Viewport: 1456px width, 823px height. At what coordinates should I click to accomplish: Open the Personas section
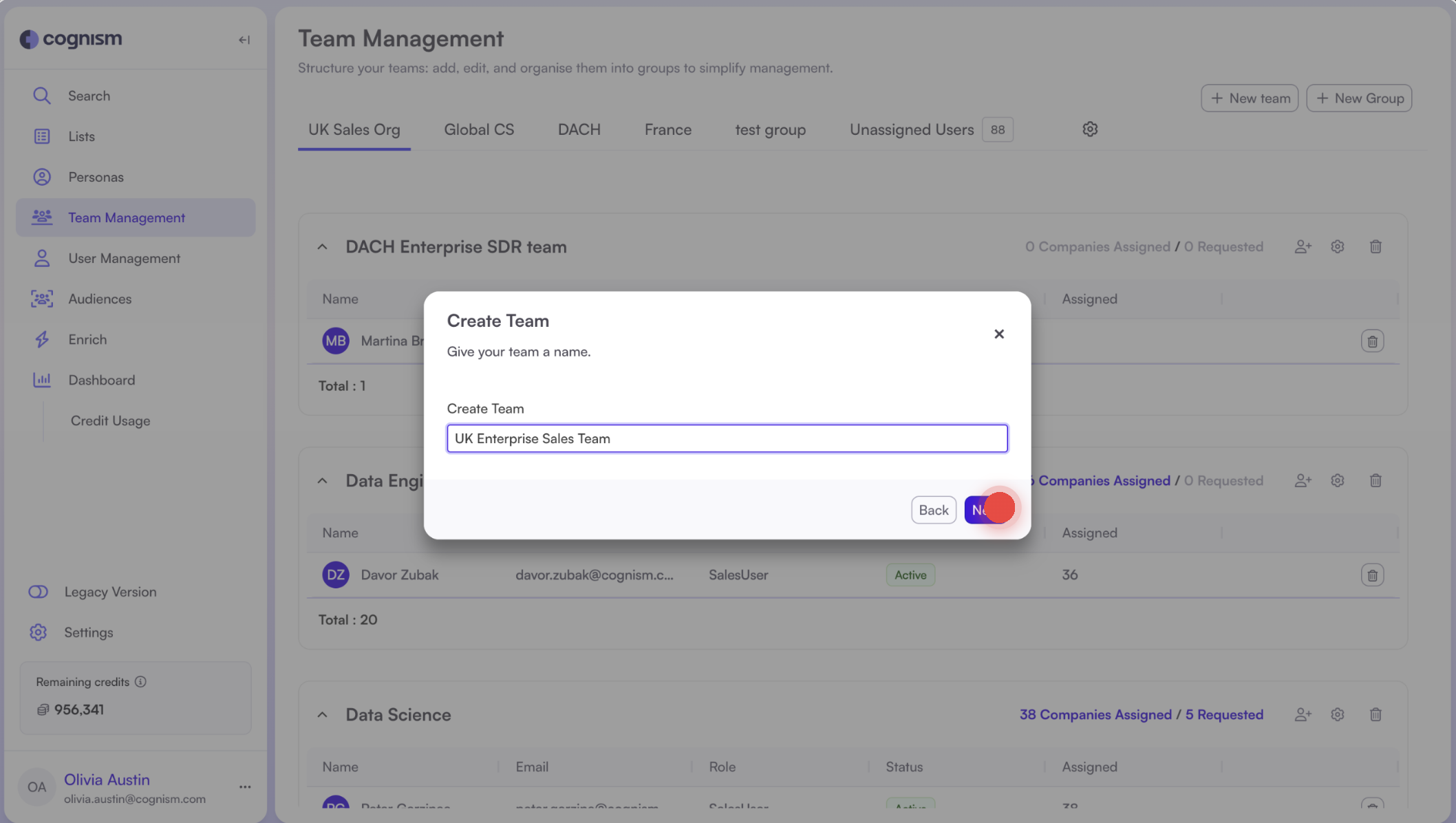[x=96, y=177]
